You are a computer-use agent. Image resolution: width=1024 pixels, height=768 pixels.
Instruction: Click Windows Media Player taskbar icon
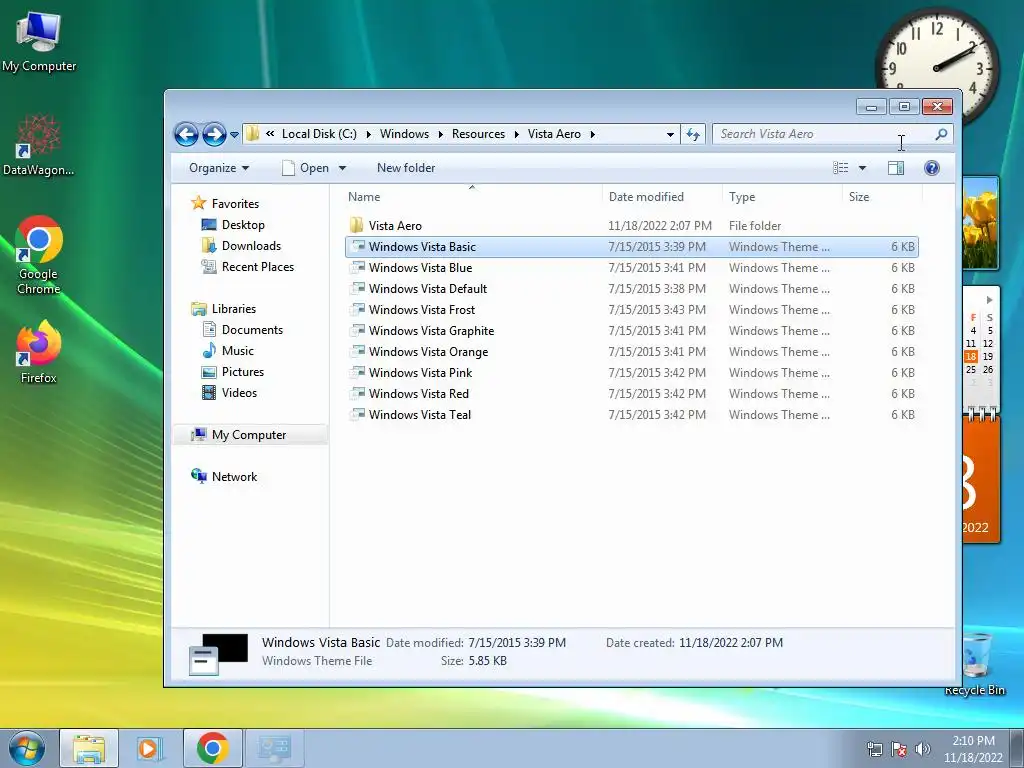150,748
